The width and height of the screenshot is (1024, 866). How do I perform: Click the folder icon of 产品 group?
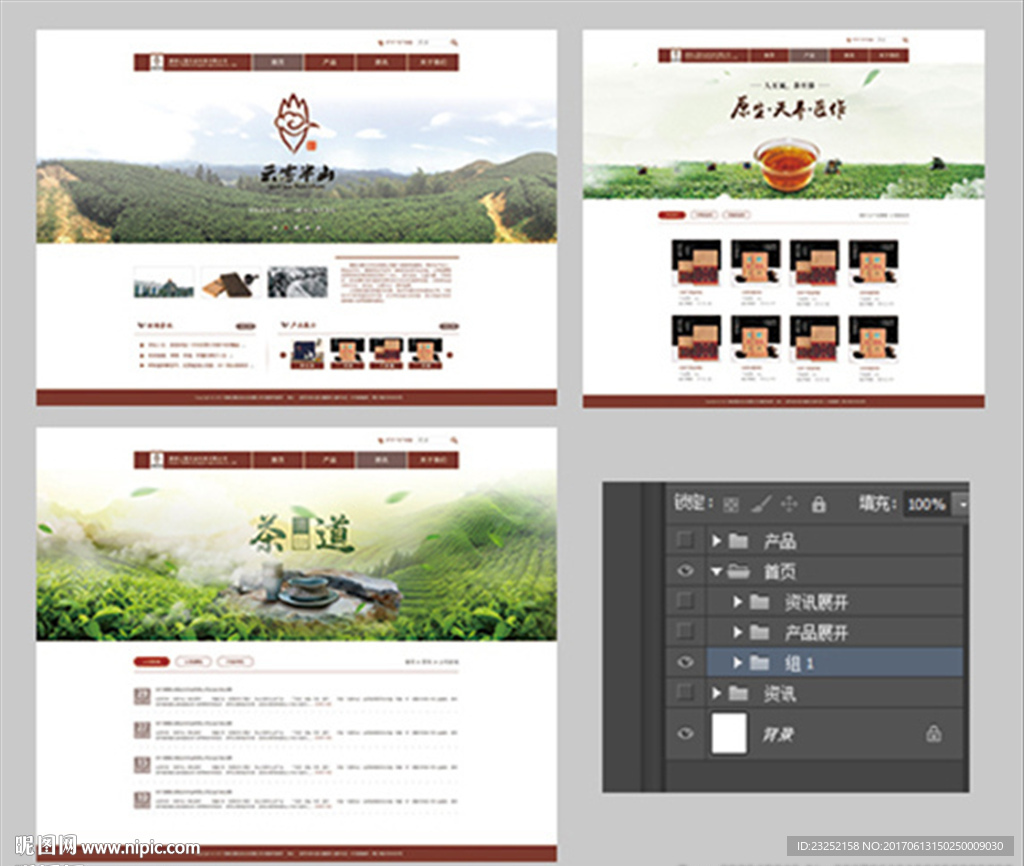click(x=739, y=541)
